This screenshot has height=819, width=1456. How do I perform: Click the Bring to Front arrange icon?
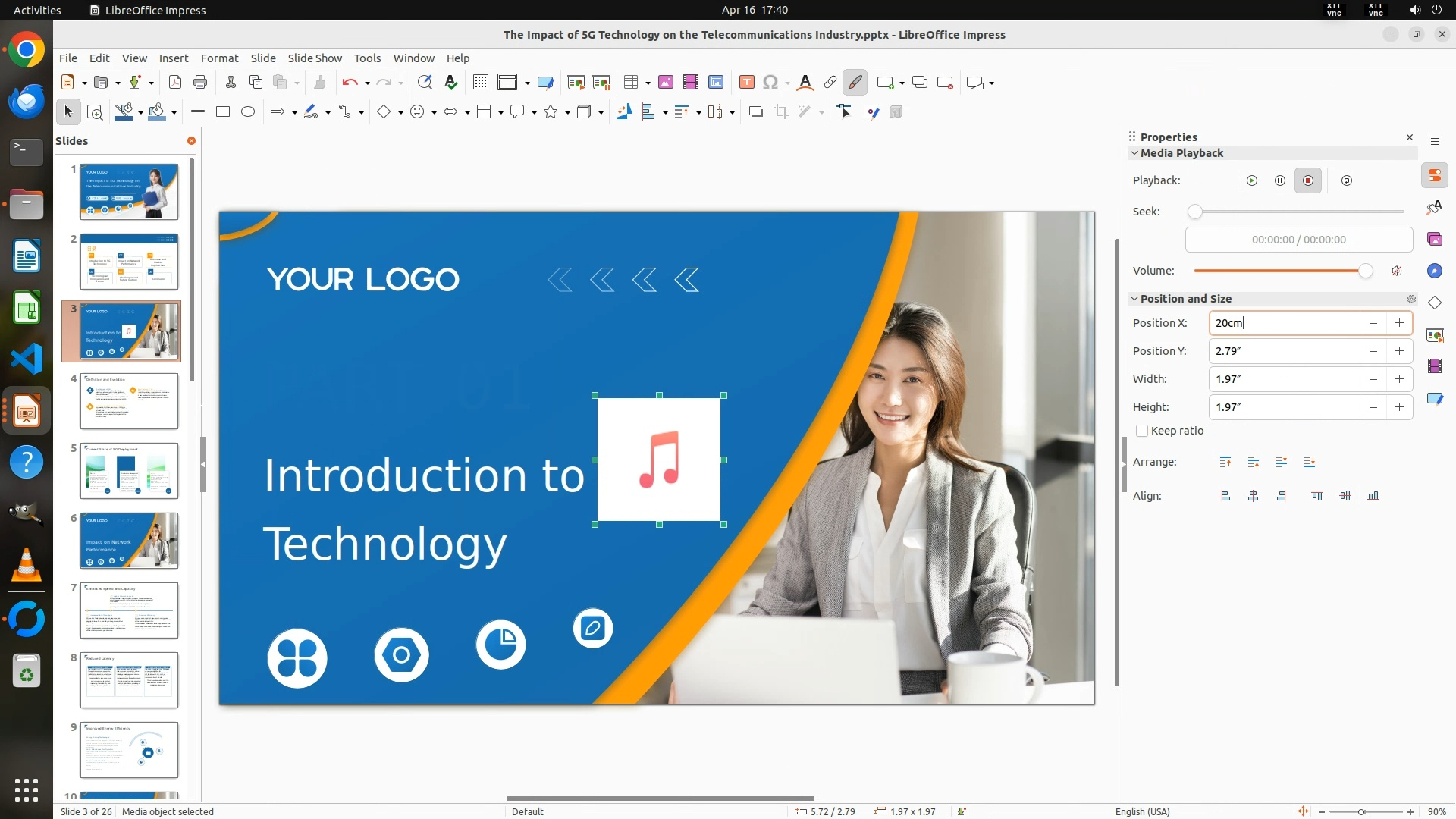[x=1225, y=462]
